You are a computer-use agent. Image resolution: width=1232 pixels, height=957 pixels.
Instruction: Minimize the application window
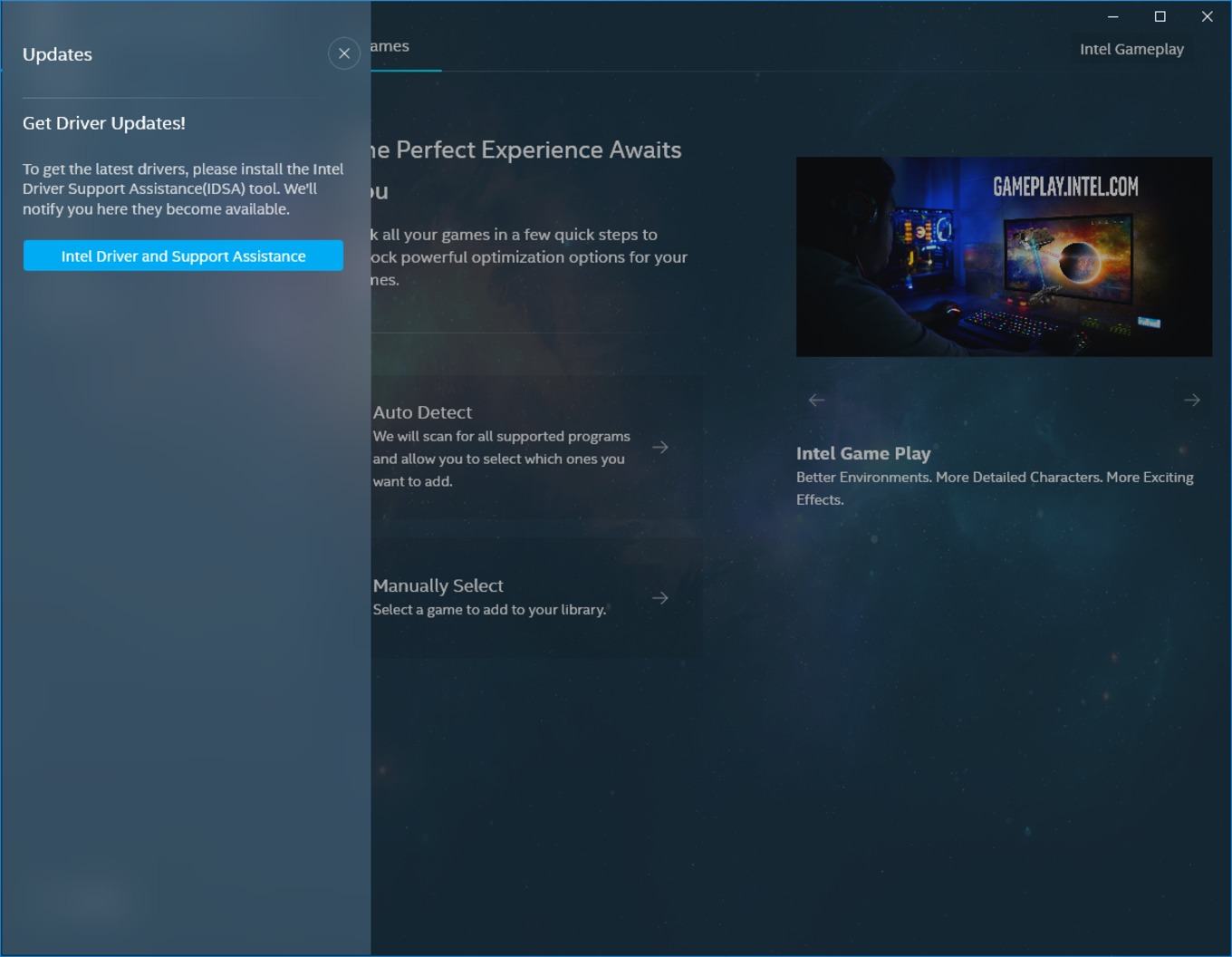point(1113,16)
